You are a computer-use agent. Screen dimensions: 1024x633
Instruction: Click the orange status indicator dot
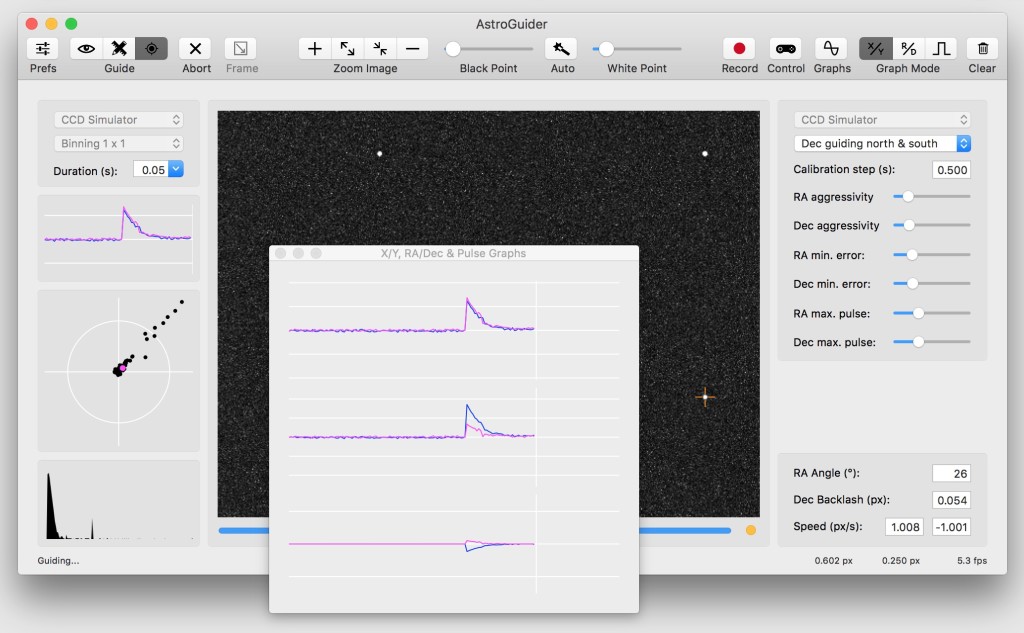(x=751, y=530)
